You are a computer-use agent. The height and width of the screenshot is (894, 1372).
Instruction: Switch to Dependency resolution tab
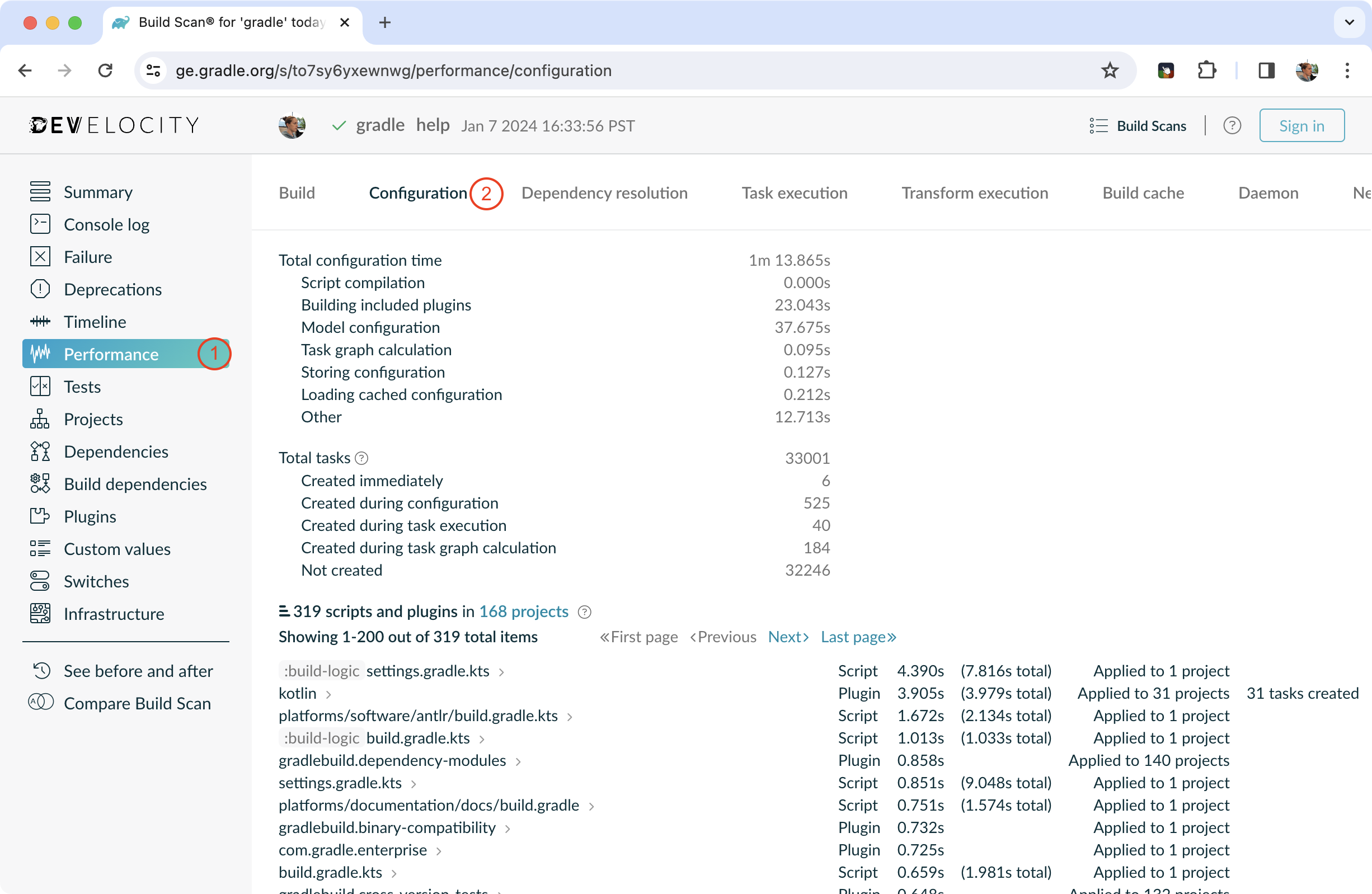[604, 192]
